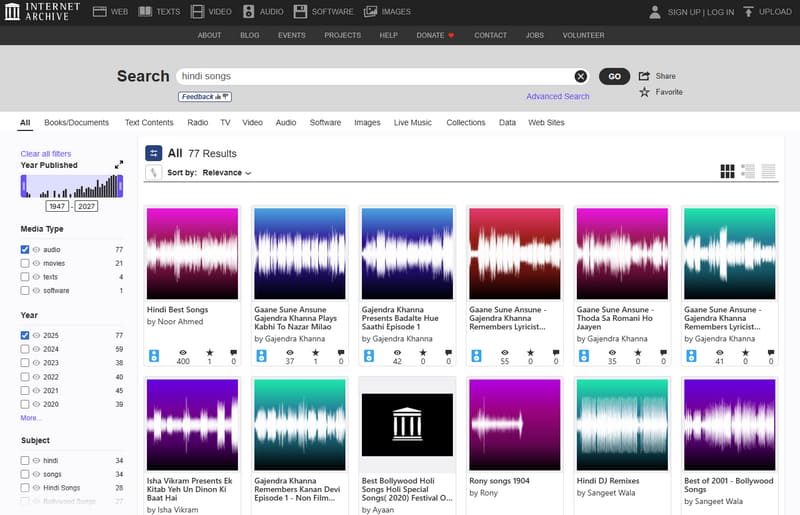Select the Books/Documents tab
This screenshot has width=800, height=515.
click(77, 122)
